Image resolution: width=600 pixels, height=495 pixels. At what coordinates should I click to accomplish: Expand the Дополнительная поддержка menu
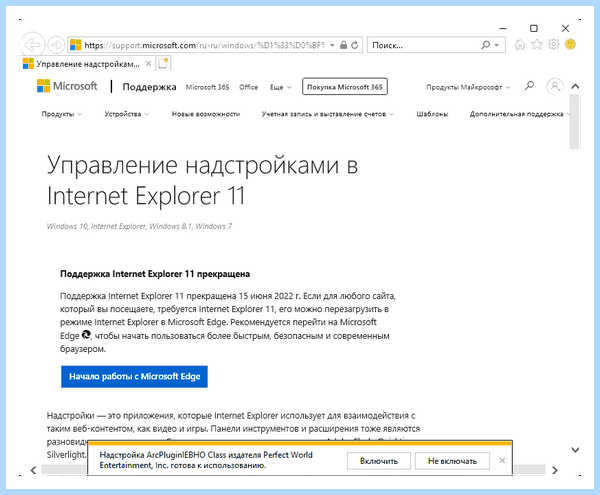(520, 114)
